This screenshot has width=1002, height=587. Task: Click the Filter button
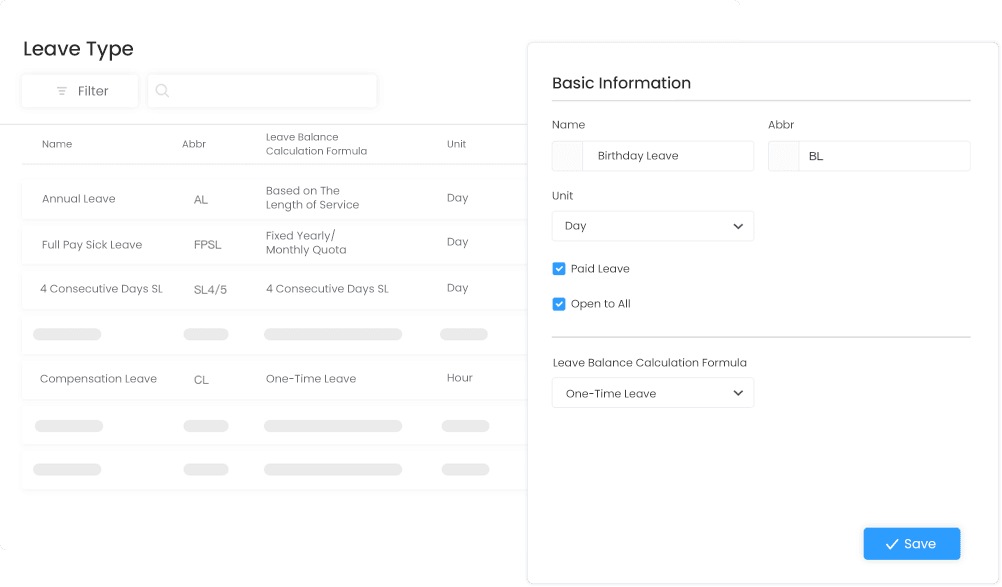click(80, 91)
